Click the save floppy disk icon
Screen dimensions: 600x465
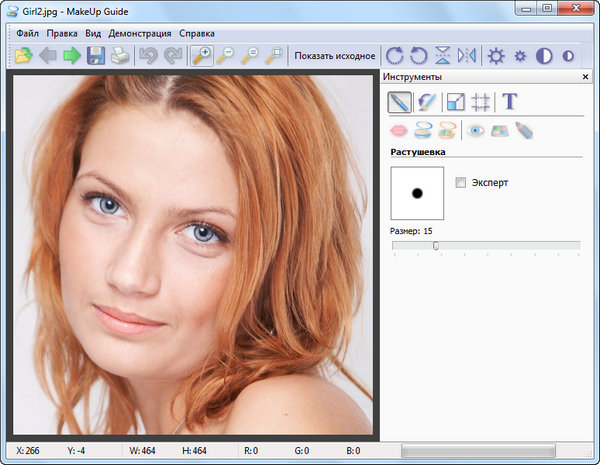[96, 56]
